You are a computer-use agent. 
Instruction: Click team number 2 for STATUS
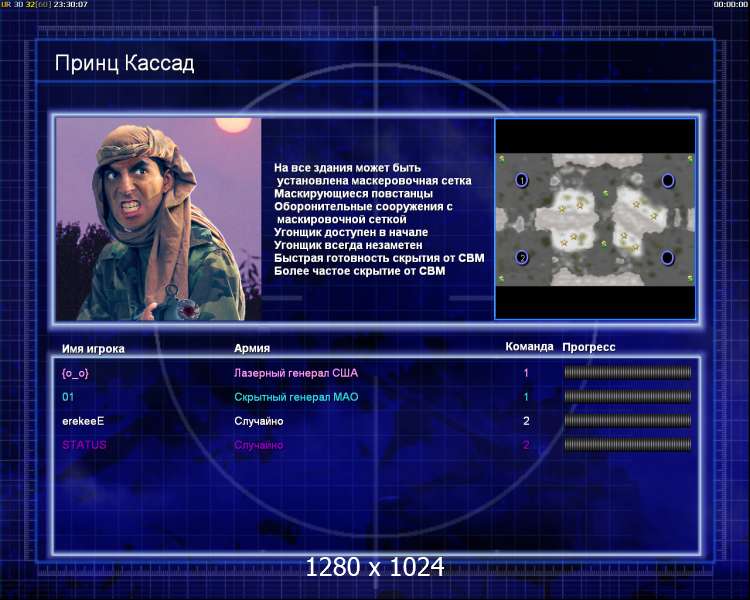(x=526, y=445)
